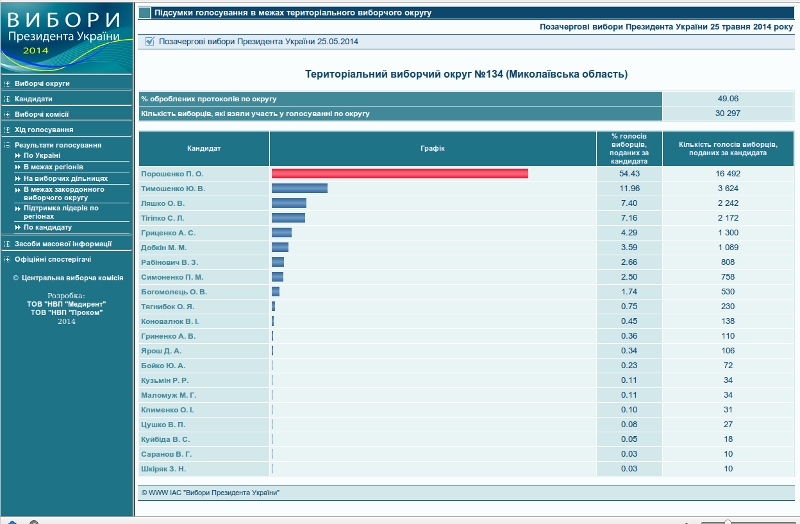Click the 3 624 votes cell for Тимошенко

728,189
